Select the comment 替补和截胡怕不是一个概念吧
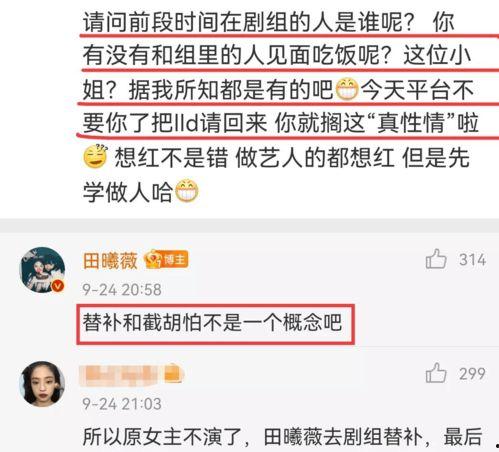499x452 pixels. (212, 323)
